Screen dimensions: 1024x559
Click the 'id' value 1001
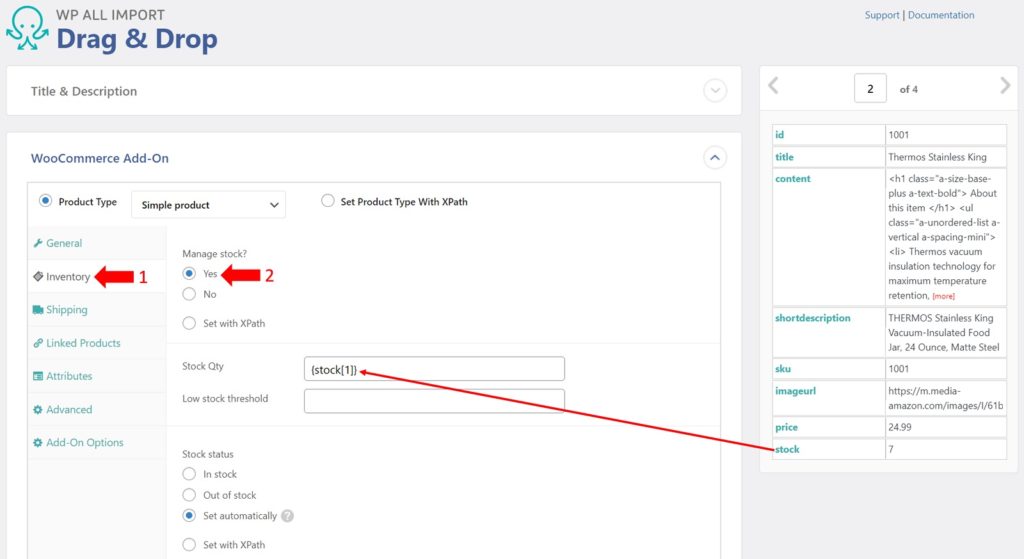[898, 135]
